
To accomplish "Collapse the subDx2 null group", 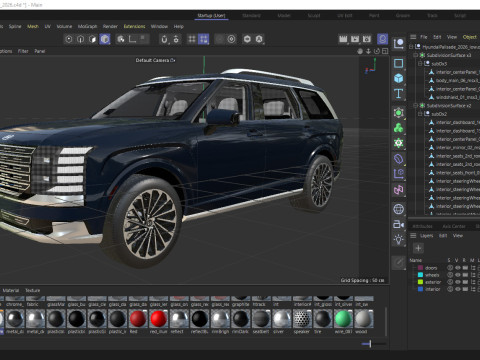I will tap(420, 114).
